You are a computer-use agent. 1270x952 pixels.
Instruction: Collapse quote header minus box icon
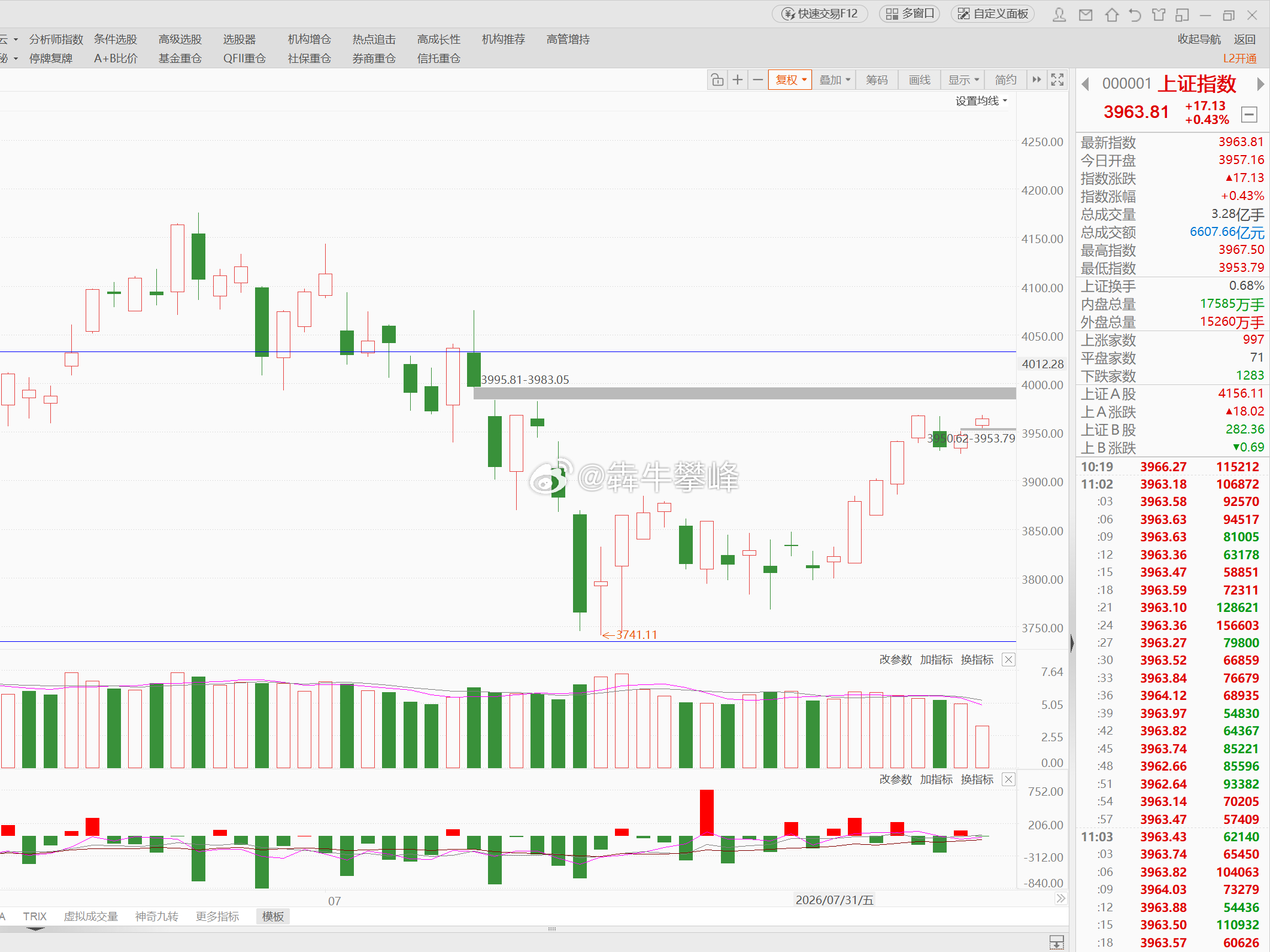[x=1249, y=114]
